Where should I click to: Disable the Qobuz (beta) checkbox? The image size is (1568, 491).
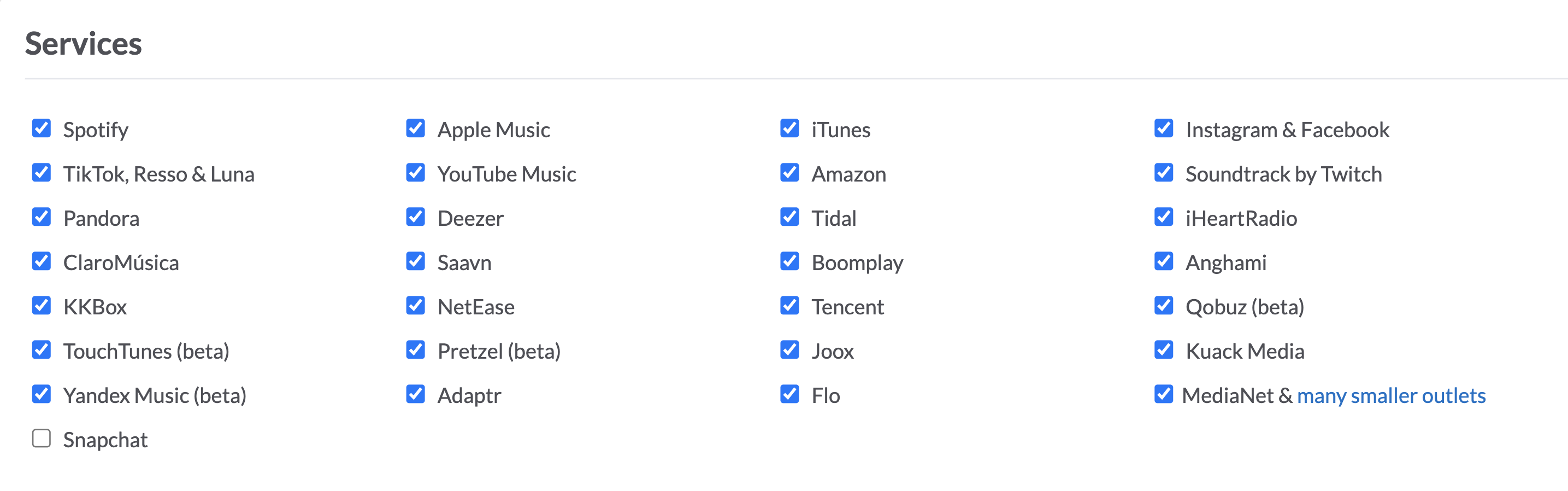point(1163,306)
